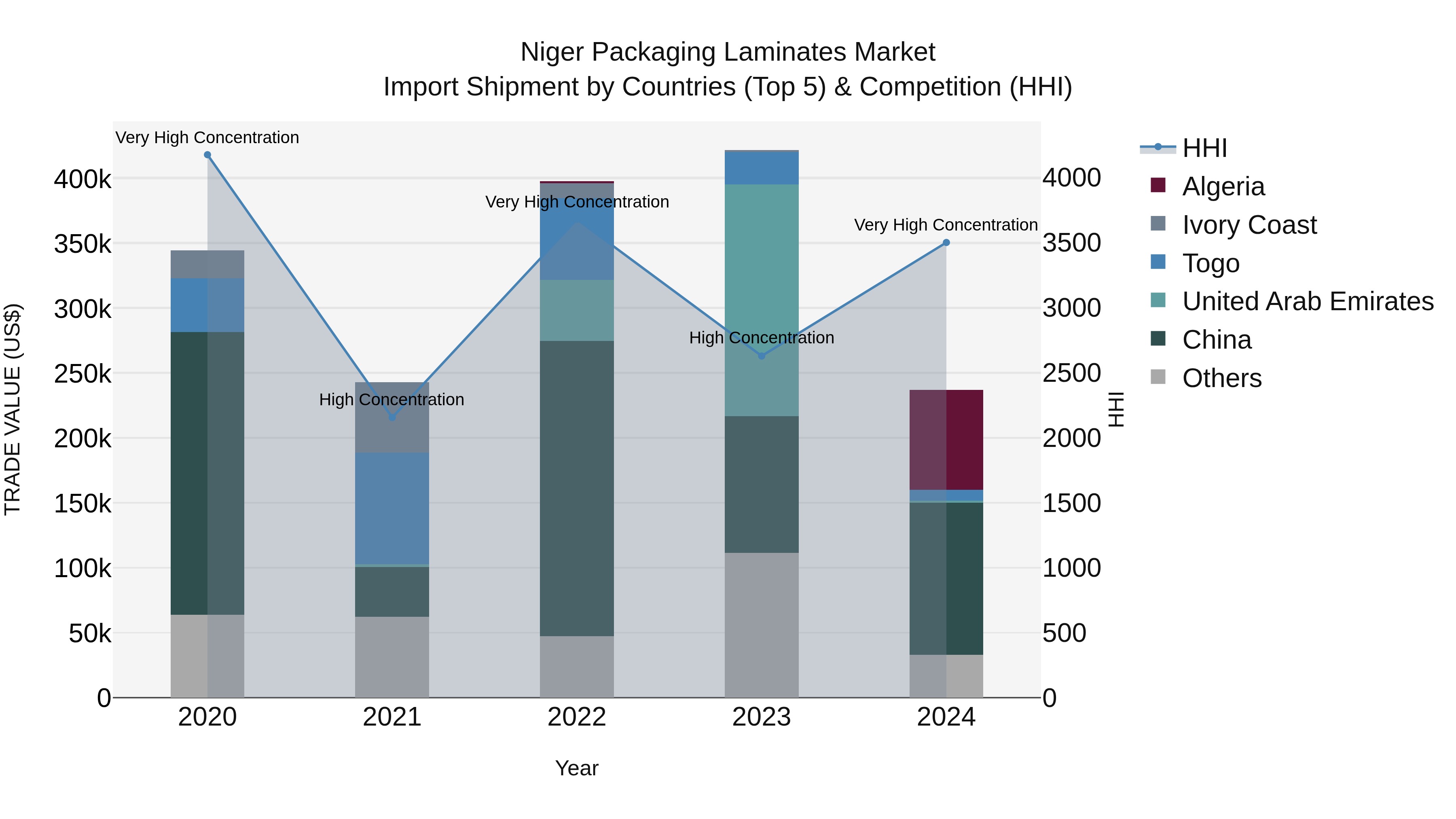The image size is (1456, 819).
Task: Click the rotated 'HHI' right axis title
Action: click(1116, 409)
